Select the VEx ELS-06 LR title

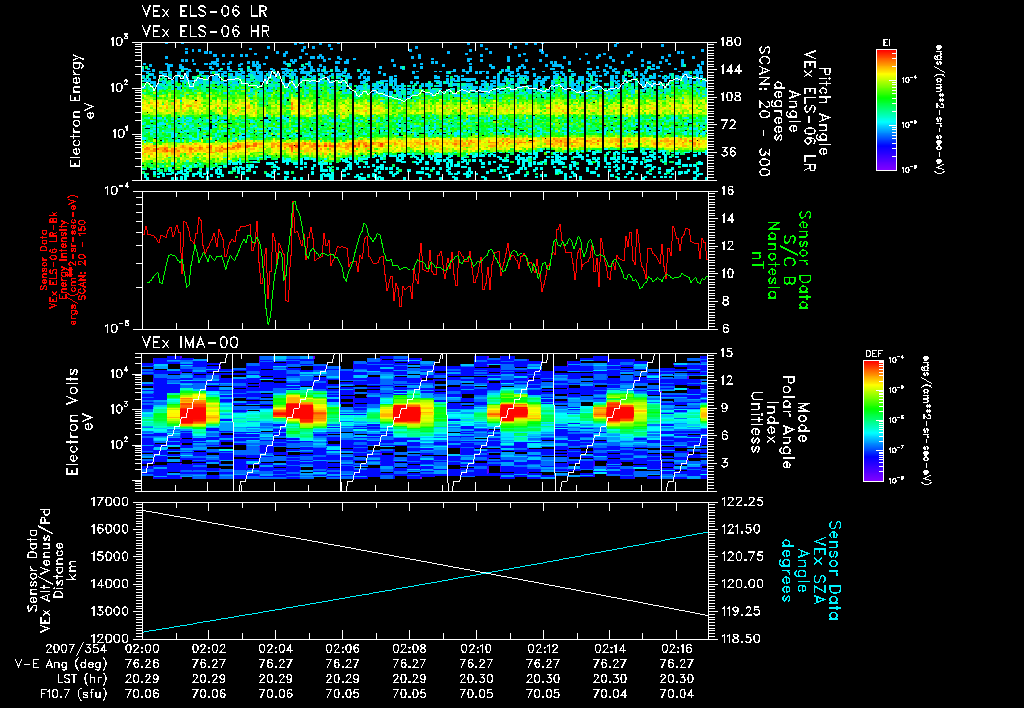(x=204, y=12)
